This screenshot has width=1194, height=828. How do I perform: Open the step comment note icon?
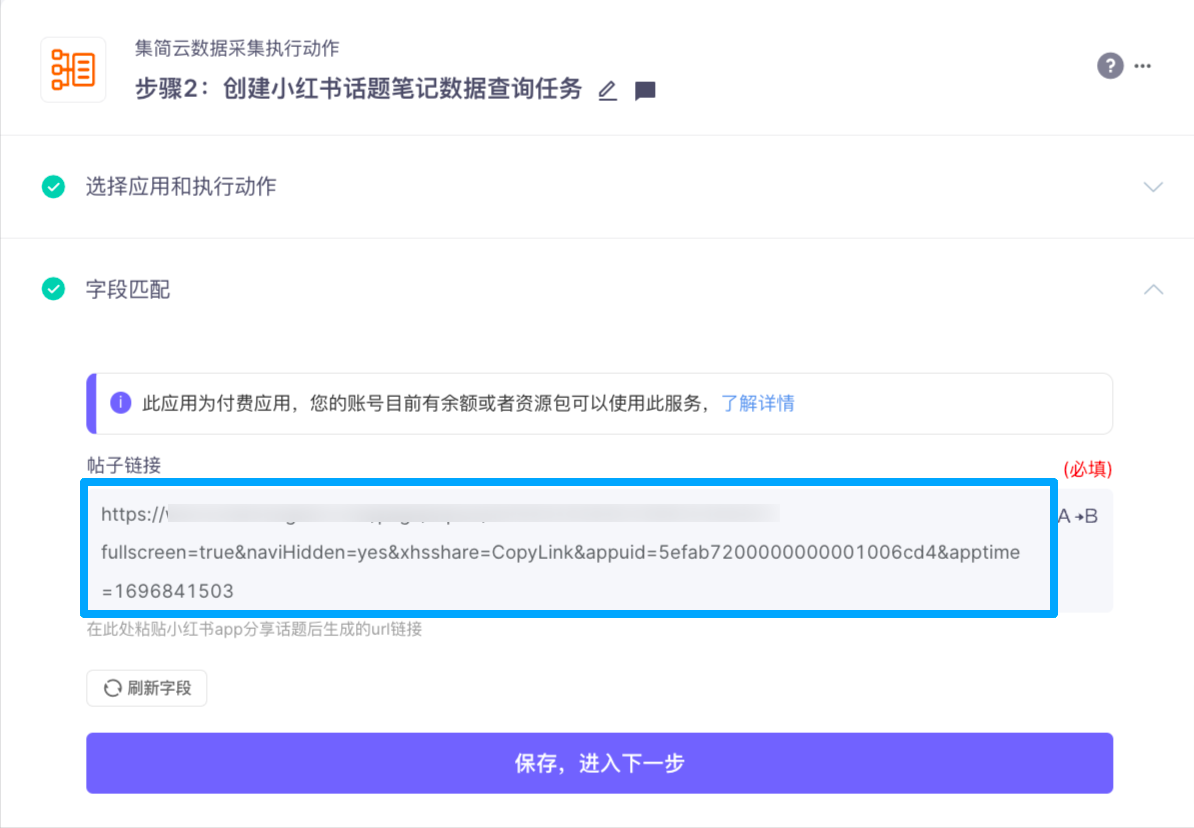(x=645, y=91)
